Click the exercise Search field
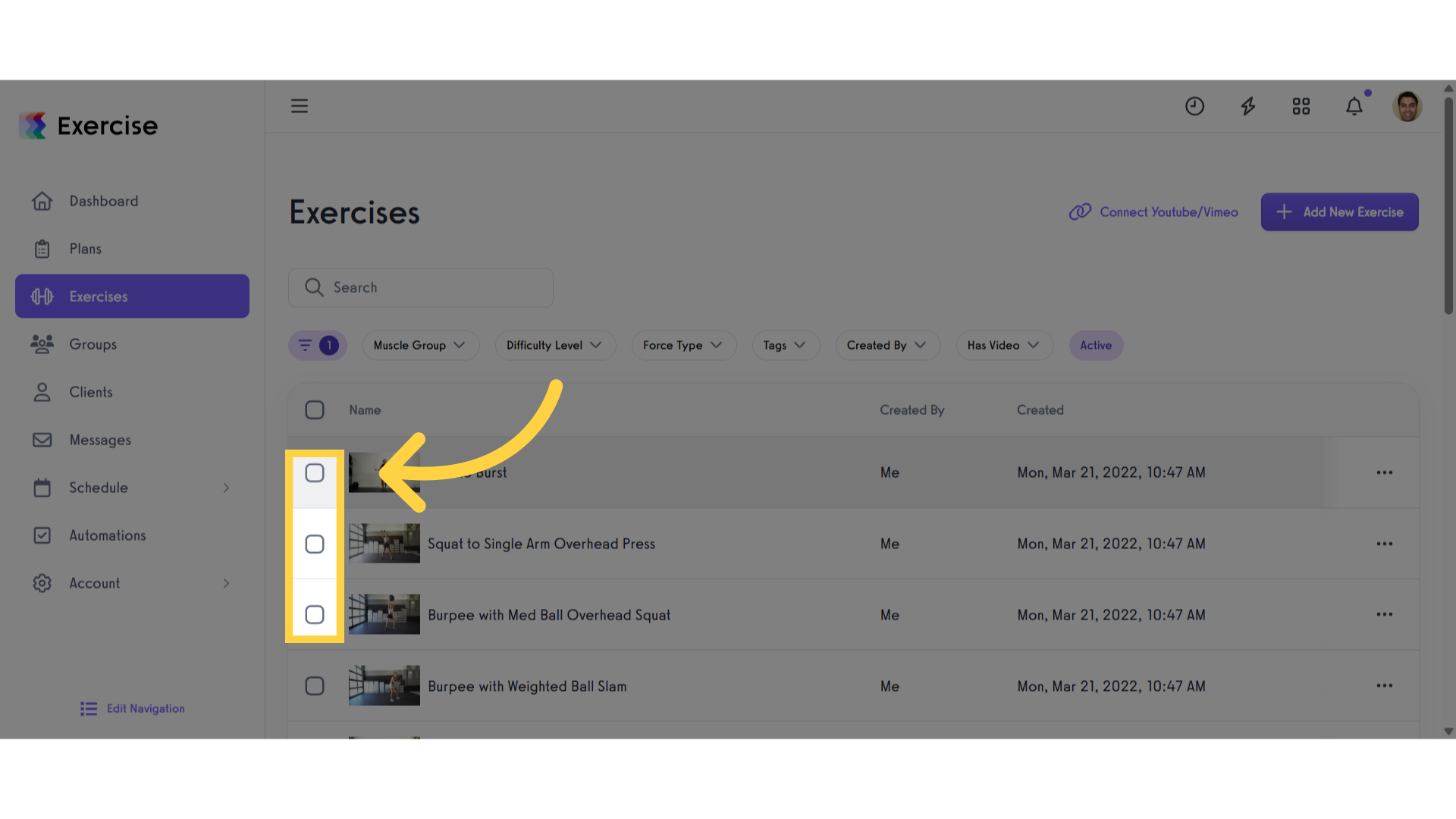This screenshot has height=819, width=1456. (x=421, y=287)
